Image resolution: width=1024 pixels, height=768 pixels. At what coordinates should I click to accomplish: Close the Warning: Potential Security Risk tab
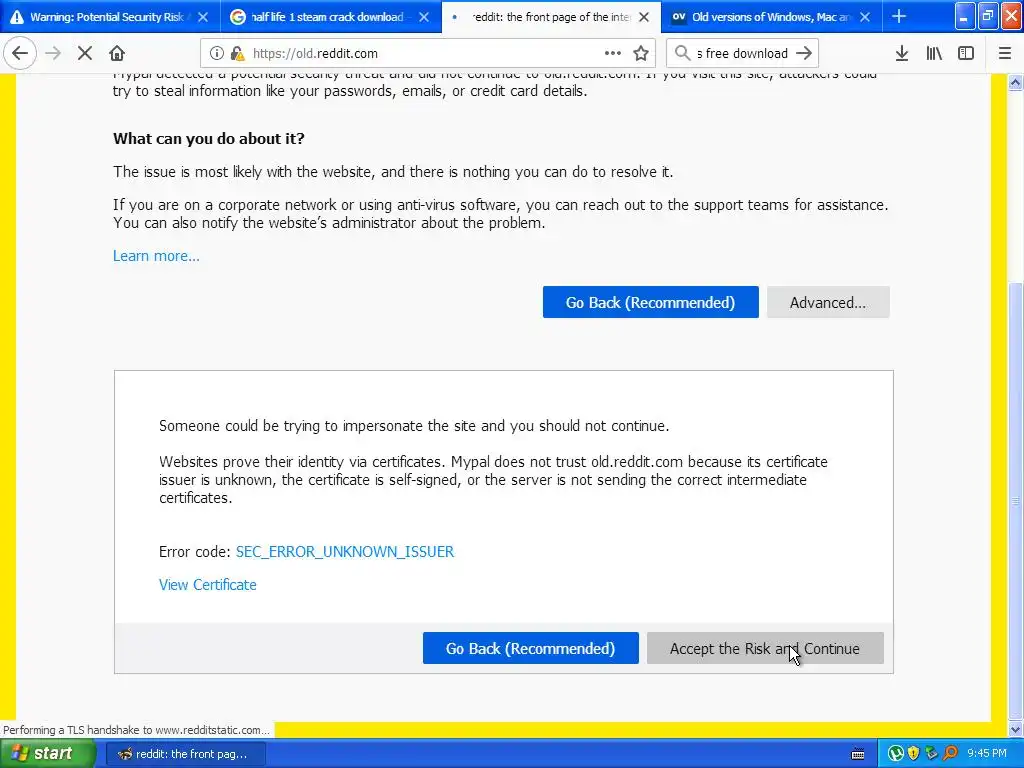[x=203, y=17]
